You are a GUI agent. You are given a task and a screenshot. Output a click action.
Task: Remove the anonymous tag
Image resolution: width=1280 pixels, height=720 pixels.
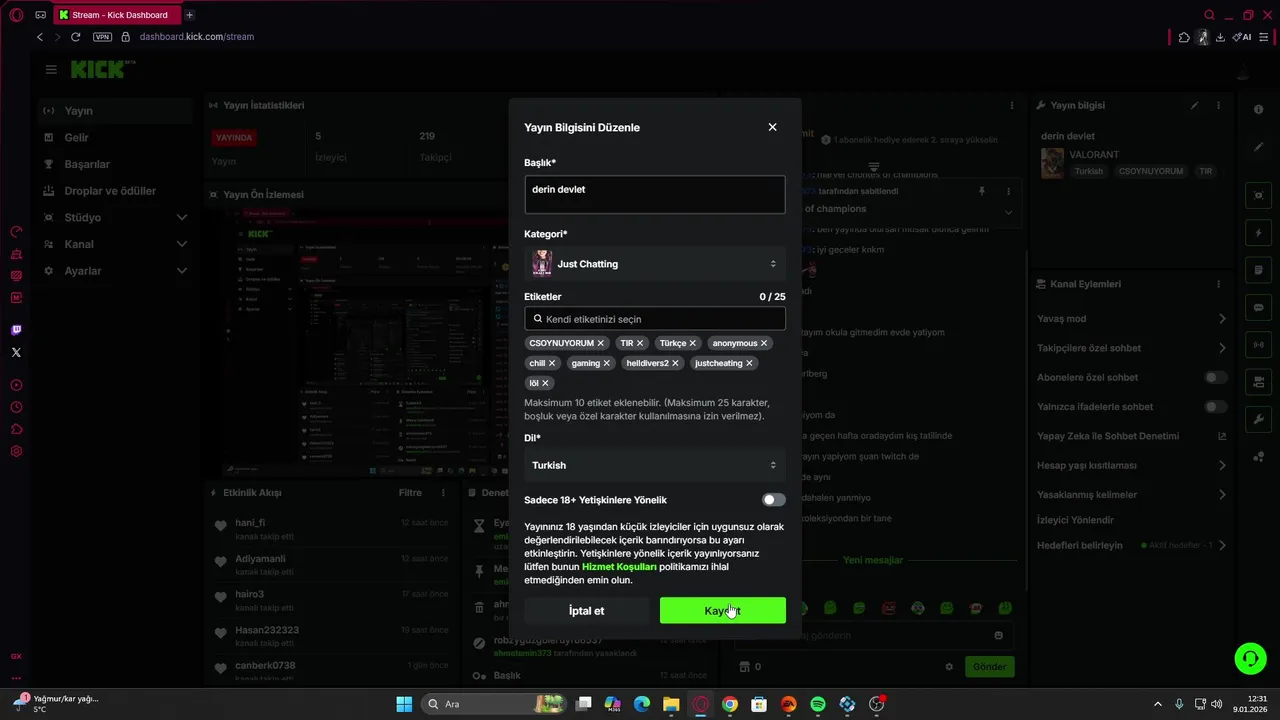click(x=764, y=343)
